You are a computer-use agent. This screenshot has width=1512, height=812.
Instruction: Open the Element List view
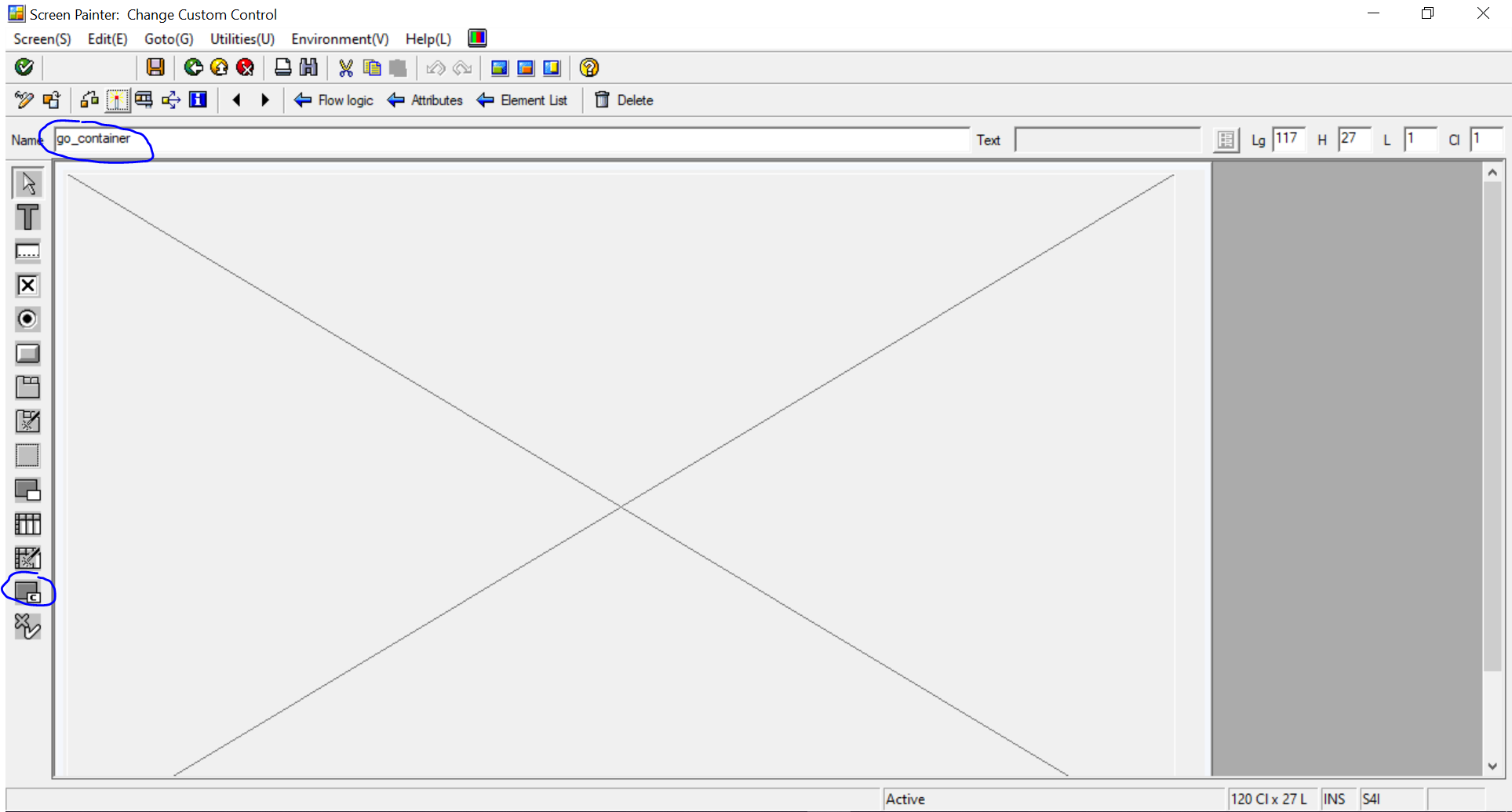pos(523,100)
